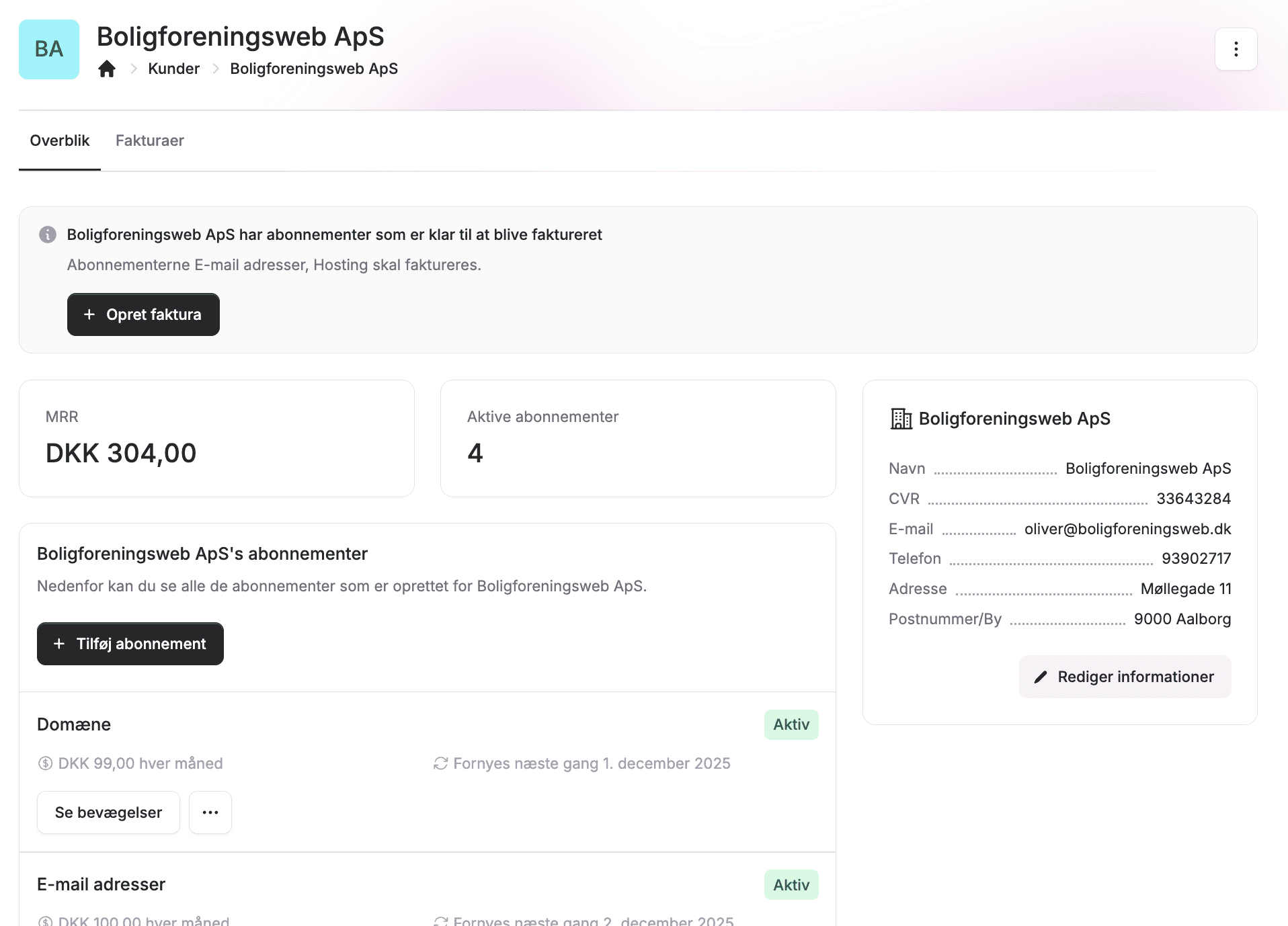1288x926 pixels.
Task: Open the Domæne subscription more options menu
Action: pos(210,812)
